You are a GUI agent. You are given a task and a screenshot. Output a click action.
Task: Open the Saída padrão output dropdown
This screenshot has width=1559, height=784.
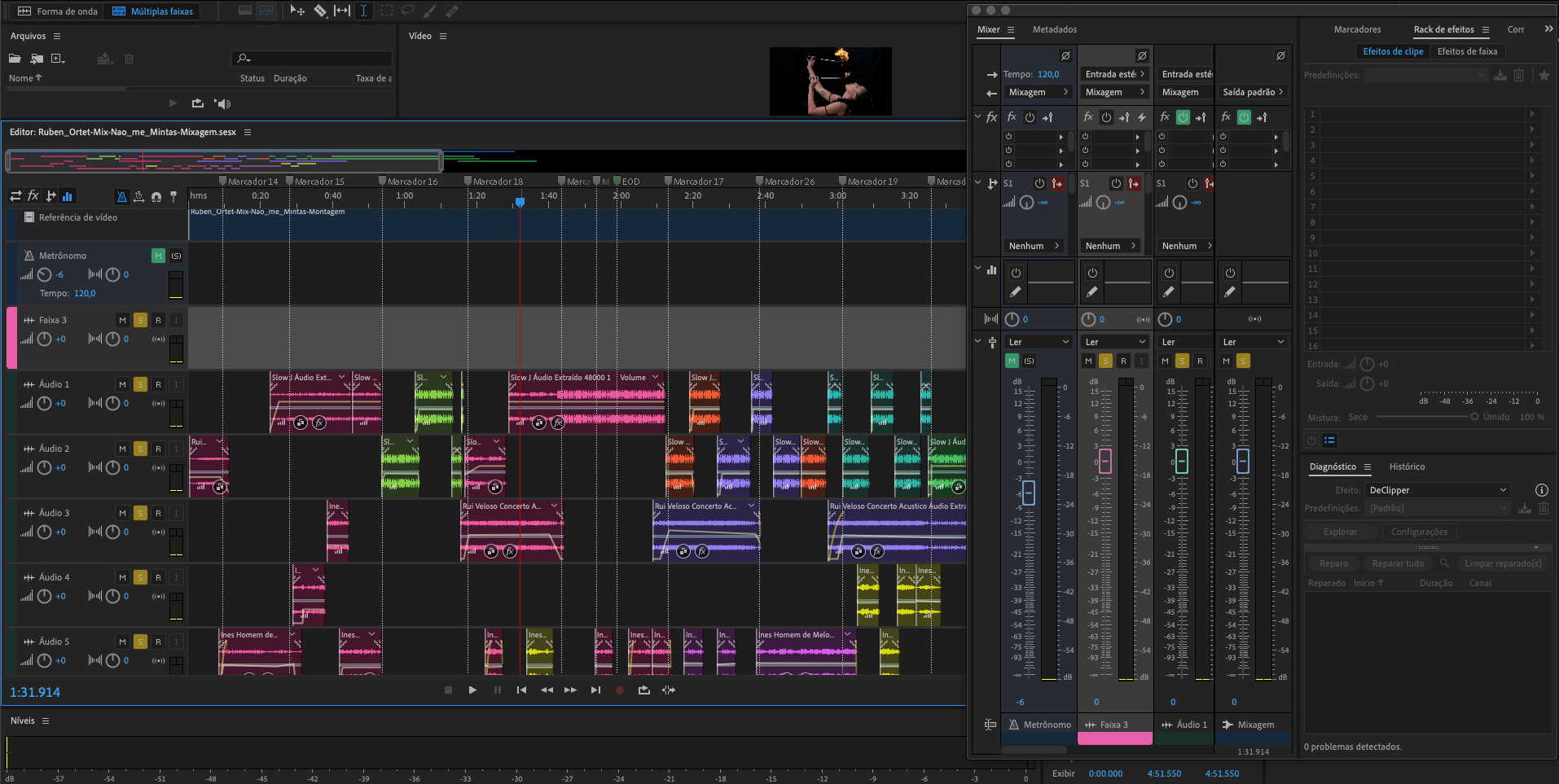pyautogui.click(x=1253, y=92)
